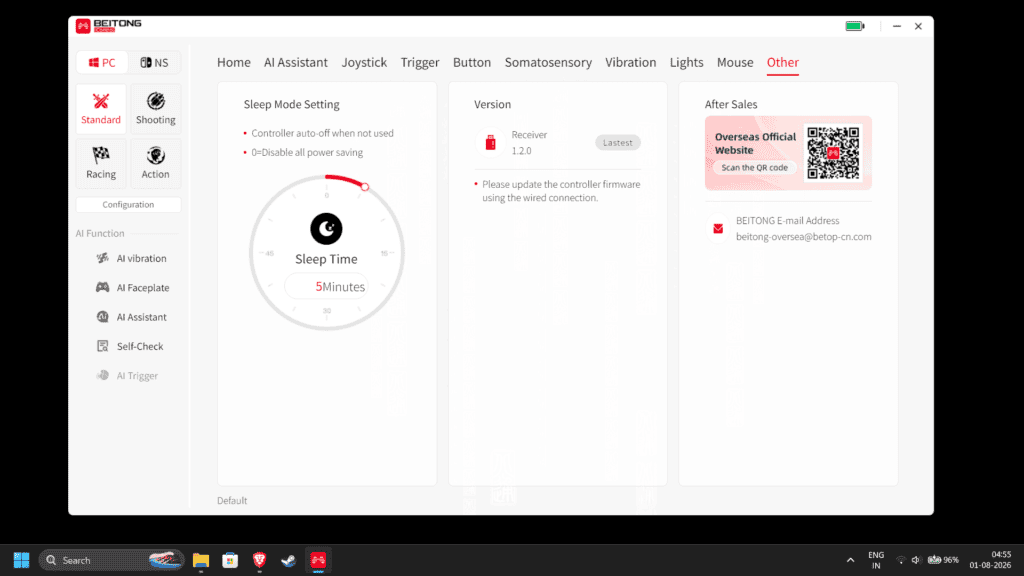Open the clock and date panel
The width and height of the screenshot is (1024, 576).
pyautogui.click(x=990, y=560)
